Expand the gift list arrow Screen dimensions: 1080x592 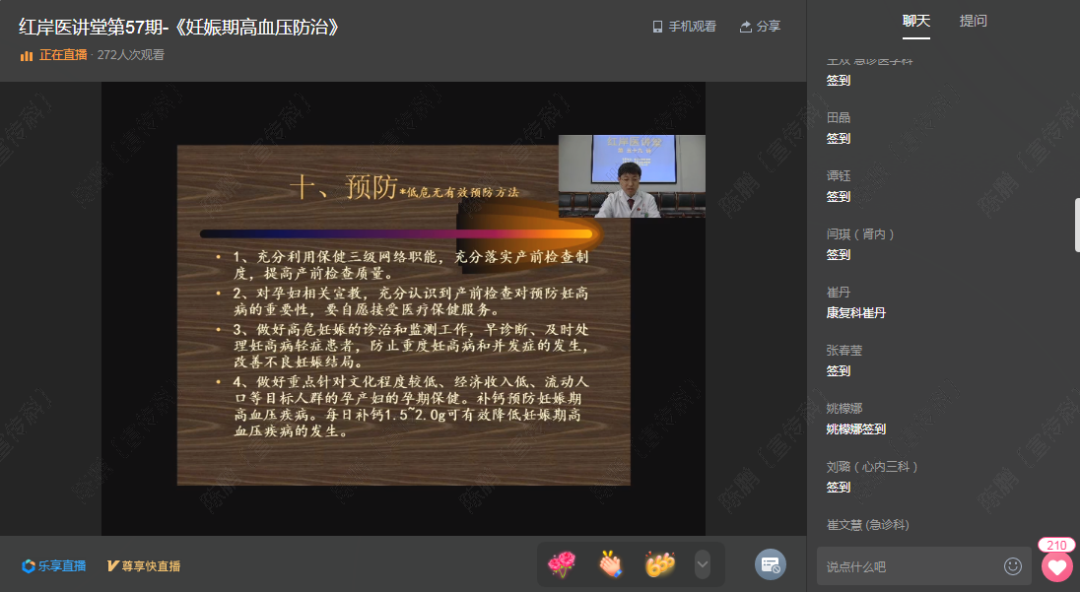(702, 564)
